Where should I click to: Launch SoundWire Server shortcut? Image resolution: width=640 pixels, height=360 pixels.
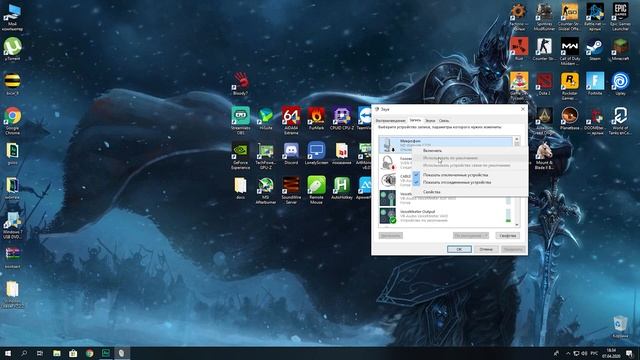pos(291,190)
